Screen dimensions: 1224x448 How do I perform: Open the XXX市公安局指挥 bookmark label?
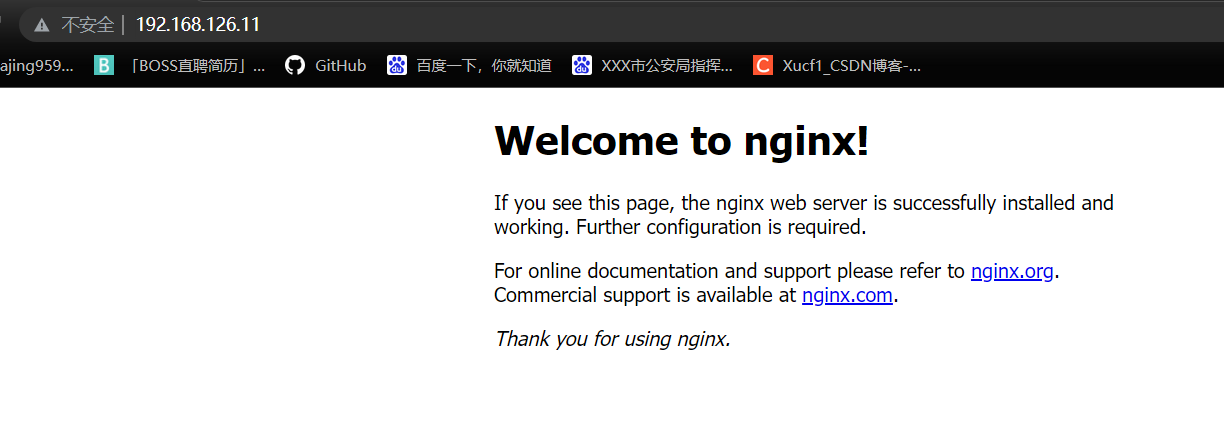[667, 66]
